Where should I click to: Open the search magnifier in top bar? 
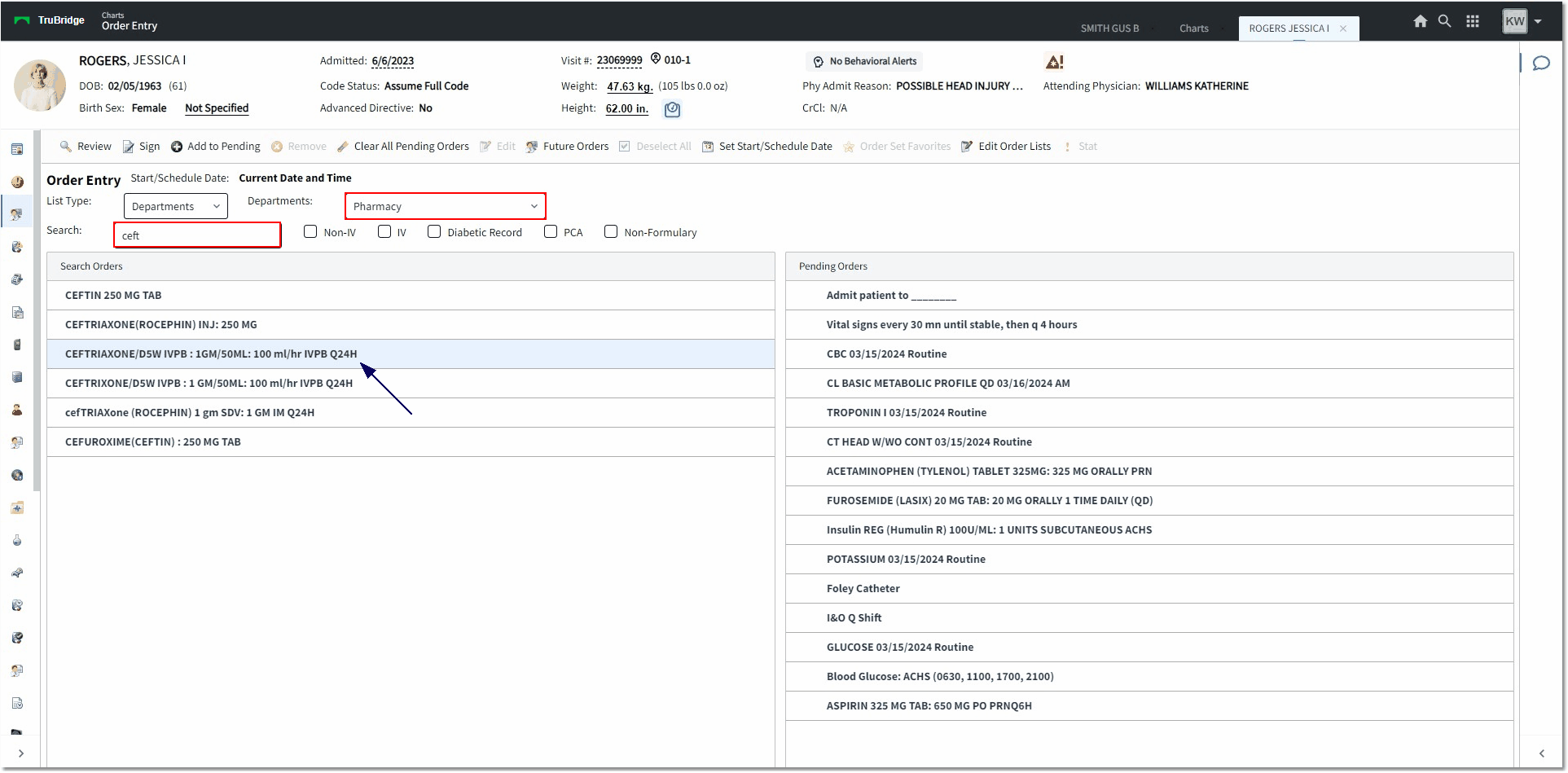point(1444,21)
